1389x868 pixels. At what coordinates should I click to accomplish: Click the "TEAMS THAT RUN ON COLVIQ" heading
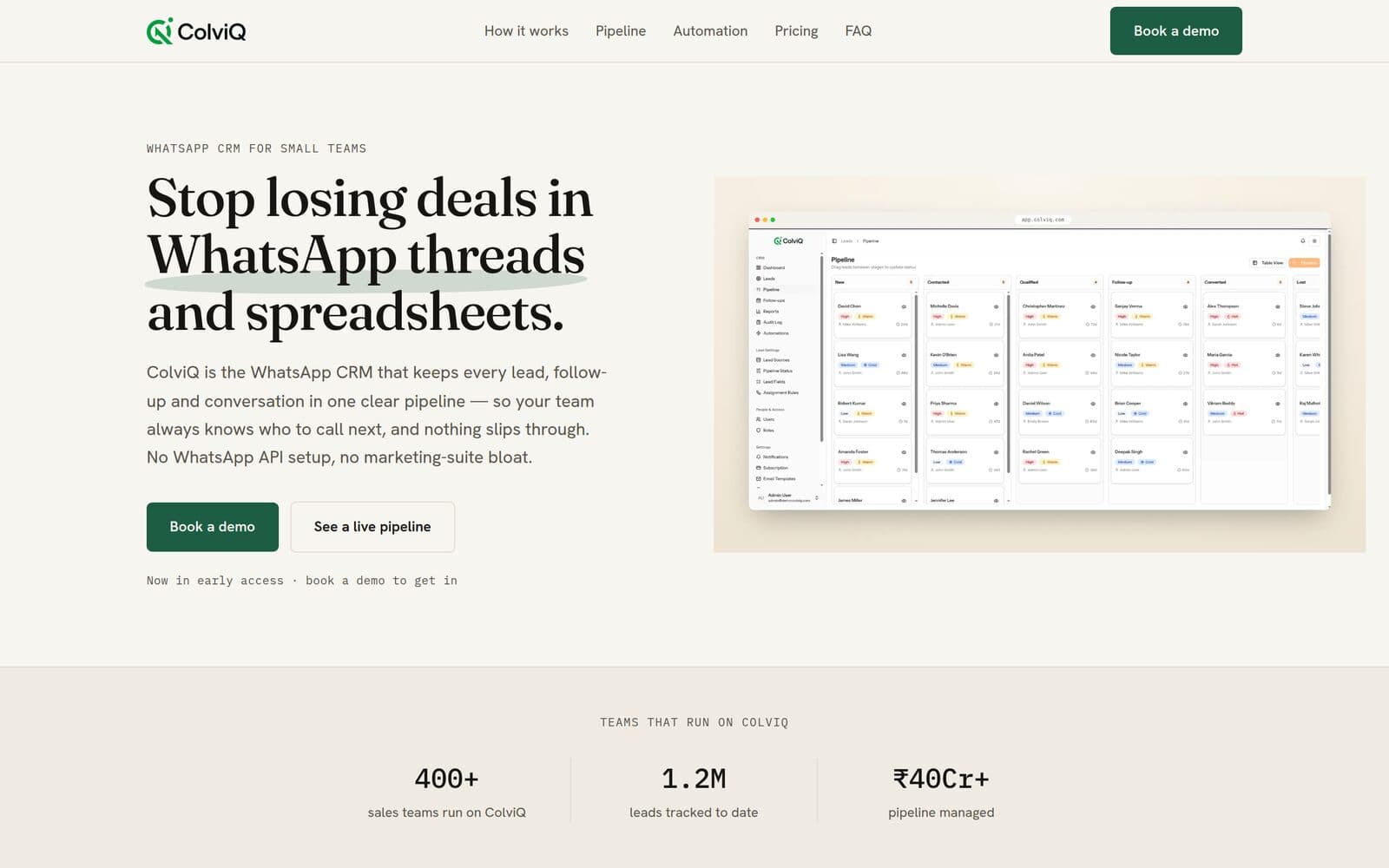(x=694, y=722)
